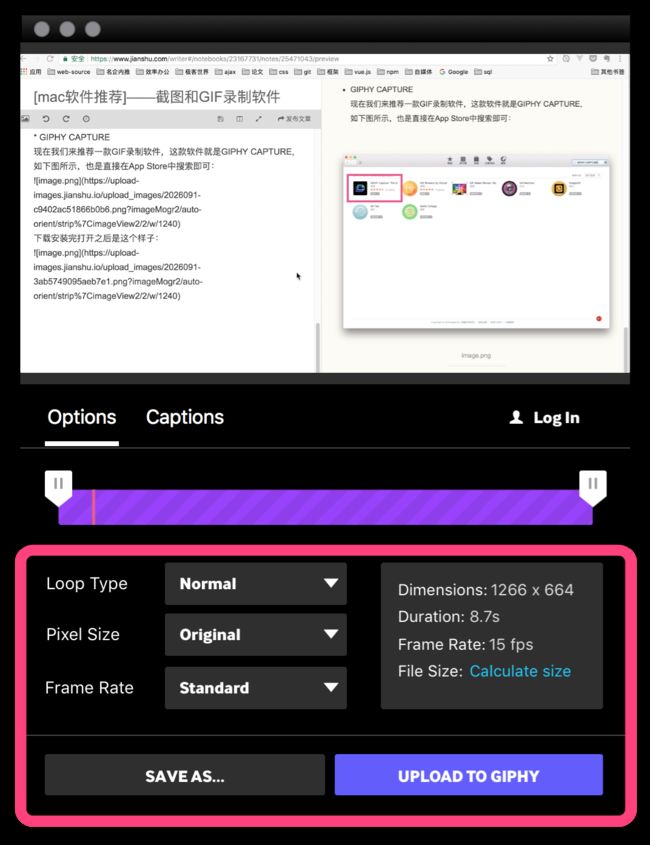
Task: Click the save icon in previewed editor toolbar
Action: tap(220, 119)
